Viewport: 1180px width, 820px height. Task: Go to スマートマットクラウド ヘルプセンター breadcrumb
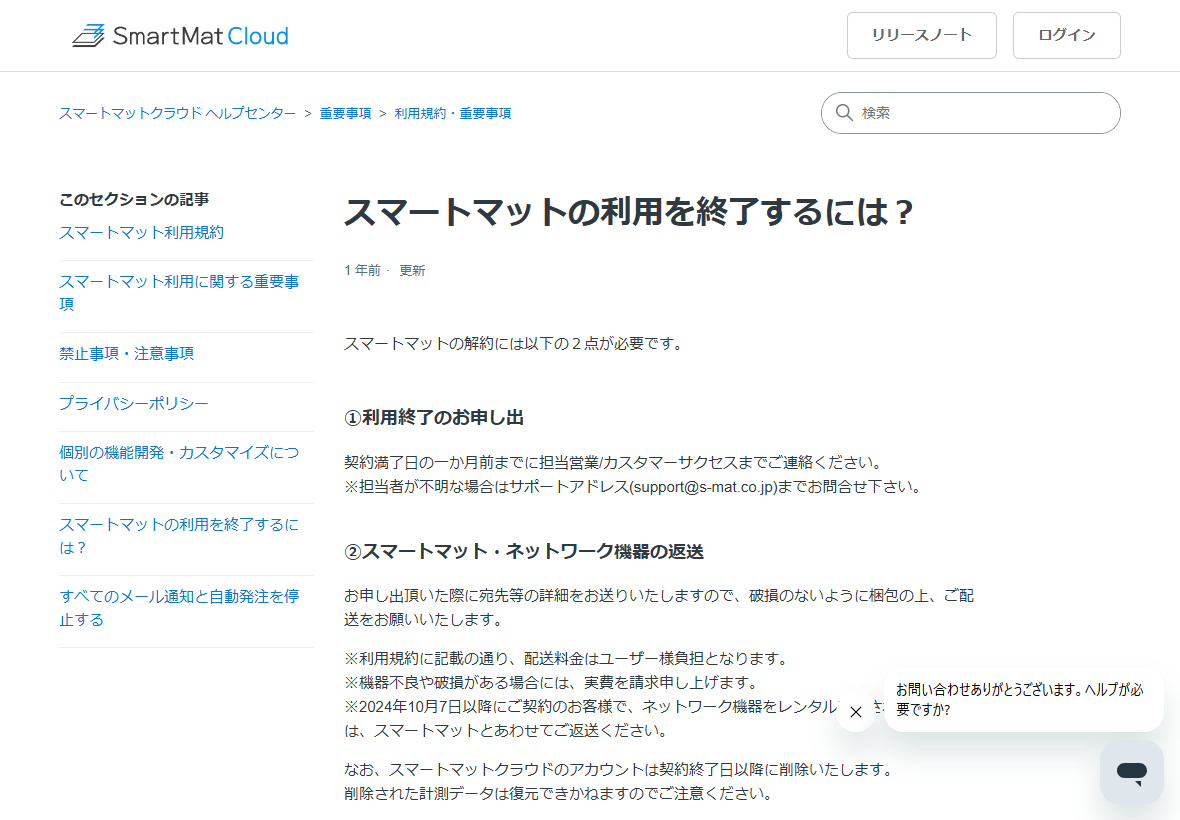(178, 113)
